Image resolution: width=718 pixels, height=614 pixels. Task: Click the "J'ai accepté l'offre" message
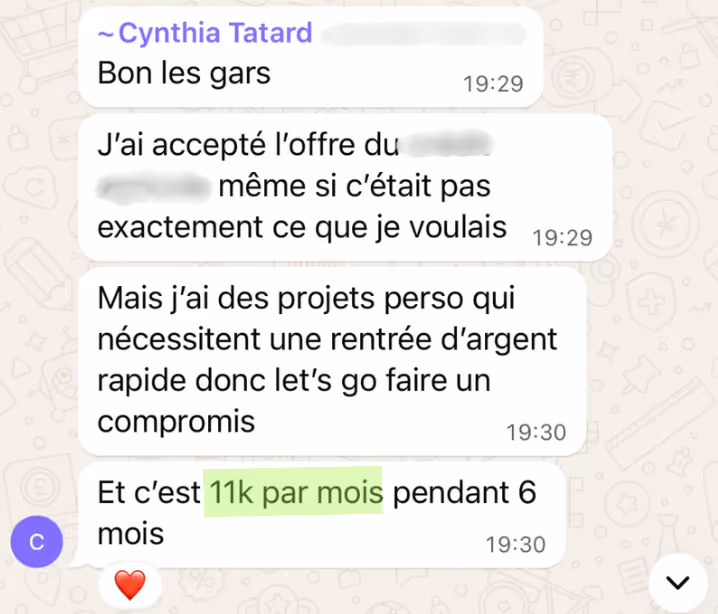tap(345, 188)
